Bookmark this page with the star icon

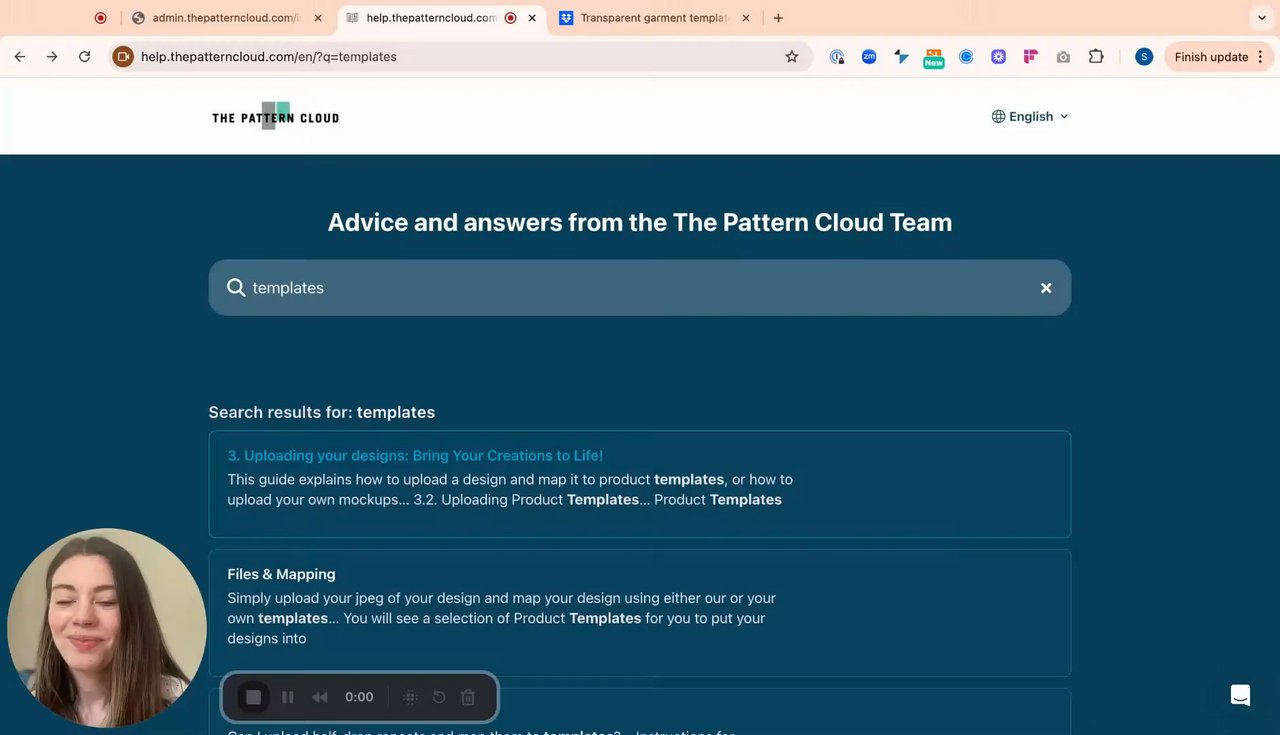[792, 57]
